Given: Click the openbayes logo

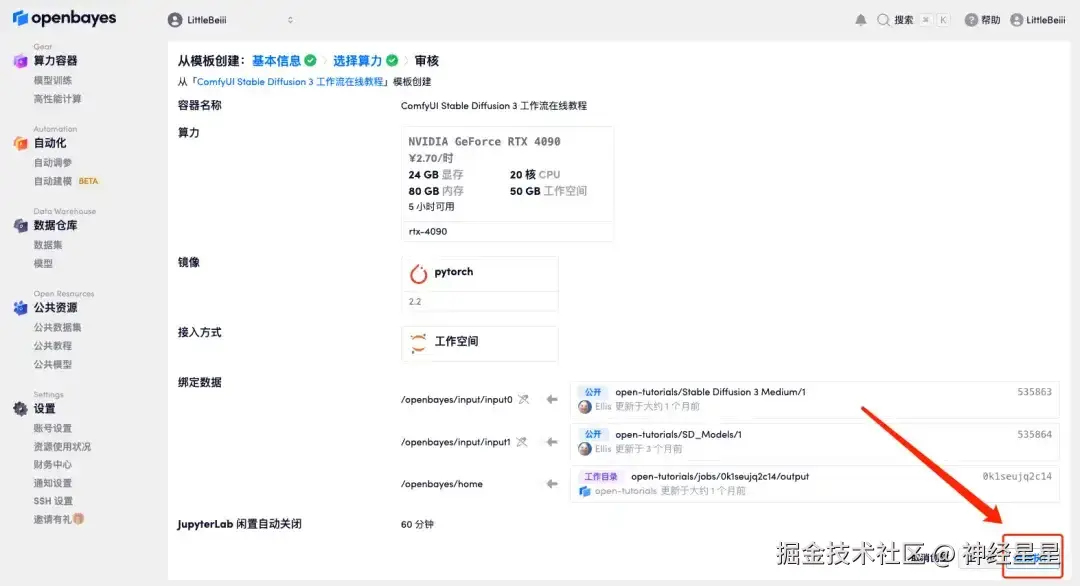Looking at the screenshot, I should [64, 18].
